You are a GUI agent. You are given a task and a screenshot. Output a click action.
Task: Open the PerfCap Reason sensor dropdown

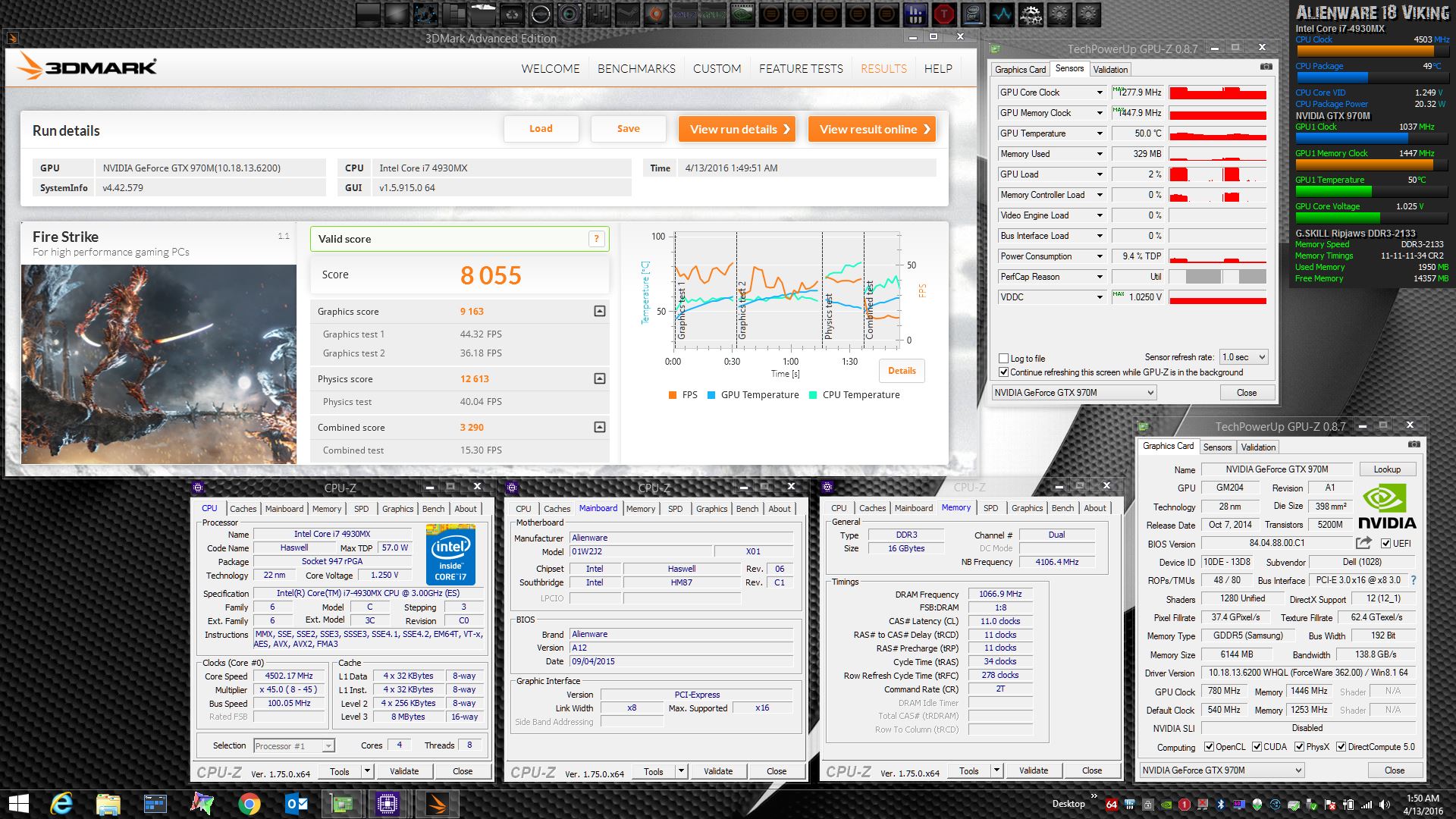(1100, 277)
